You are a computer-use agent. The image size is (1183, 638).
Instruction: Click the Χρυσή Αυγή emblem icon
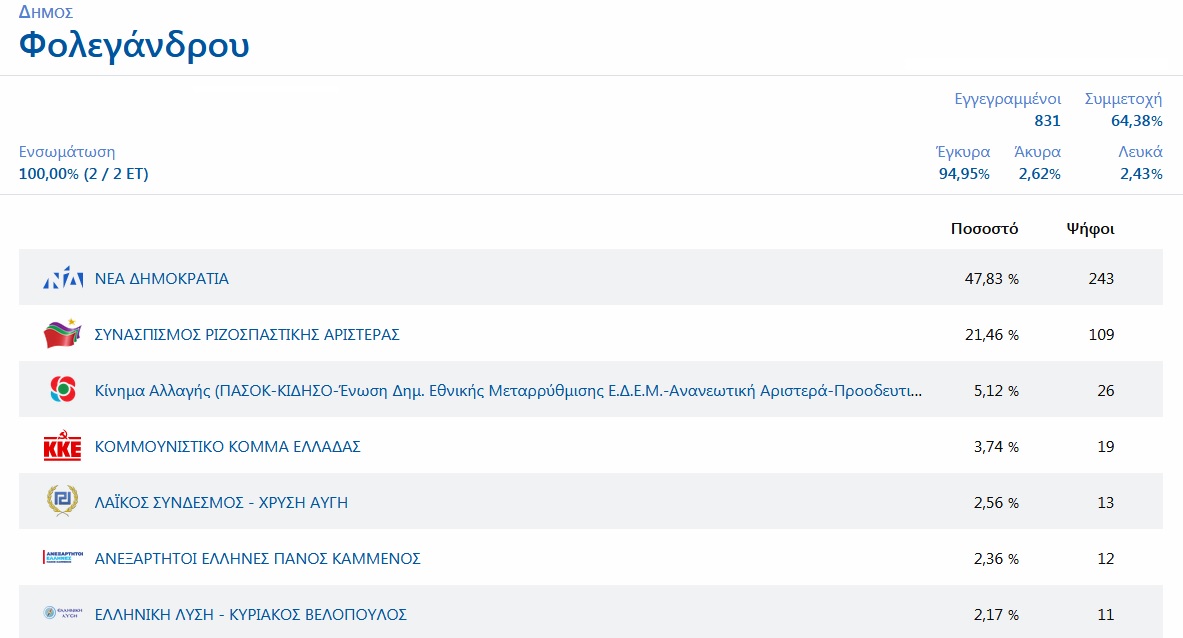[x=63, y=501]
